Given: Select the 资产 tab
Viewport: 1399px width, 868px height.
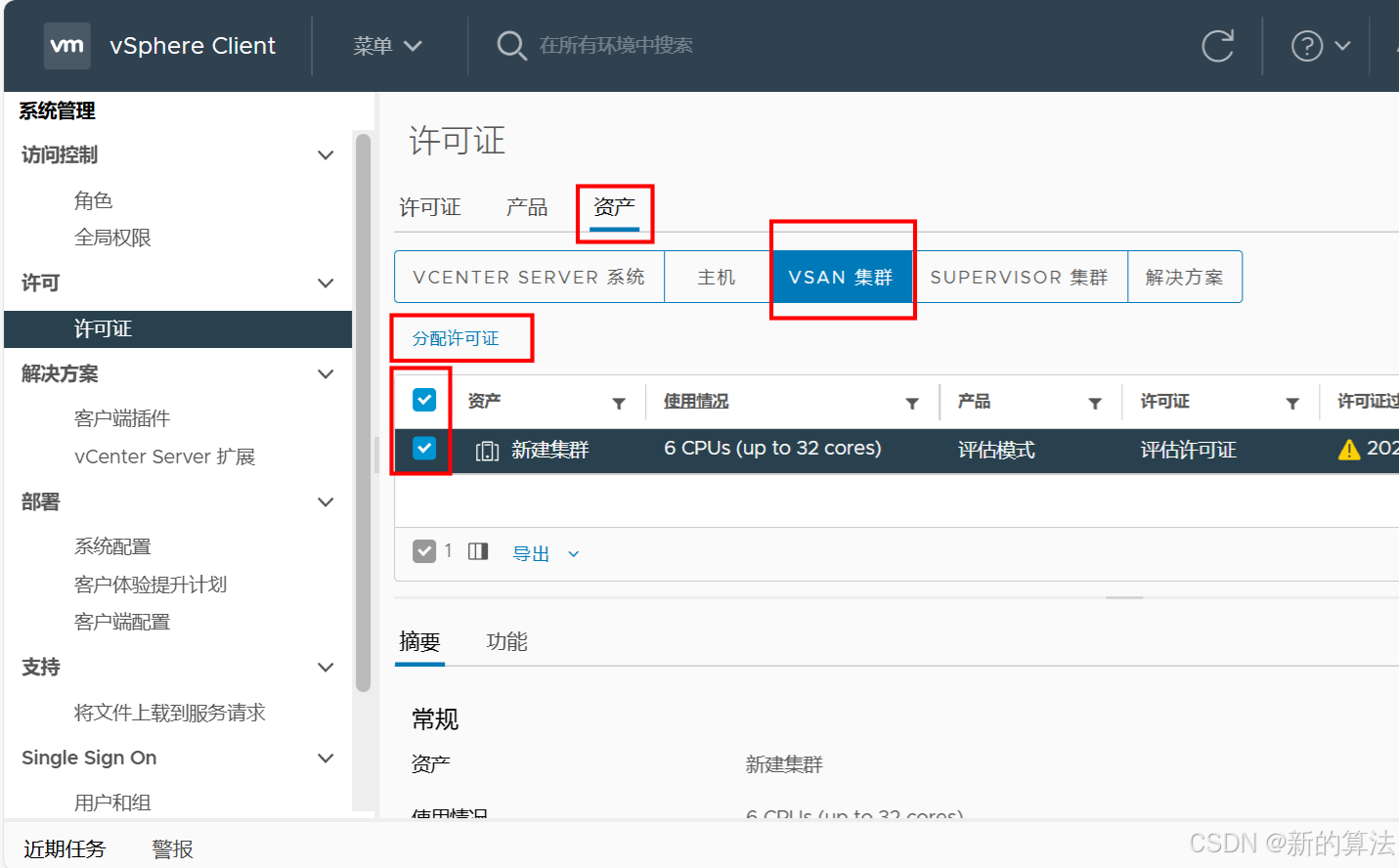Looking at the screenshot, I should [x=614, y=207].
